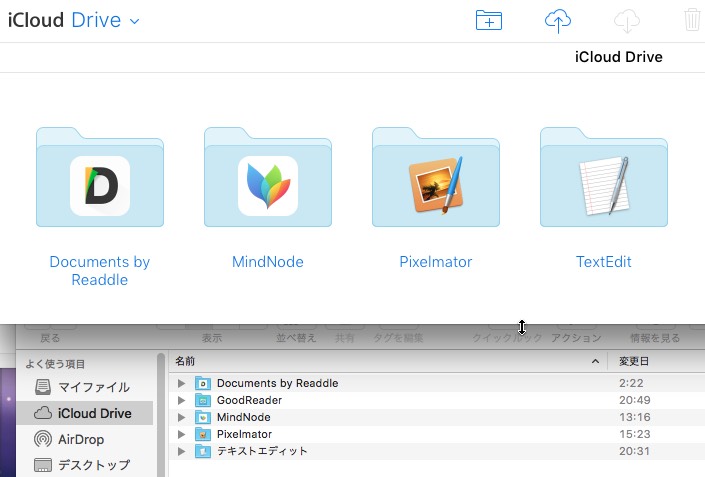Select デスクトップ in Finder sidebar
This screenshot has width=705, height=477.
[85, 465]
